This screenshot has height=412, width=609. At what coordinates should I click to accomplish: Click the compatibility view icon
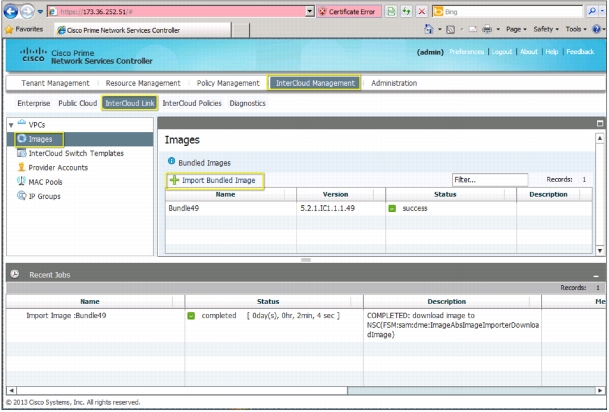point(391,12)
